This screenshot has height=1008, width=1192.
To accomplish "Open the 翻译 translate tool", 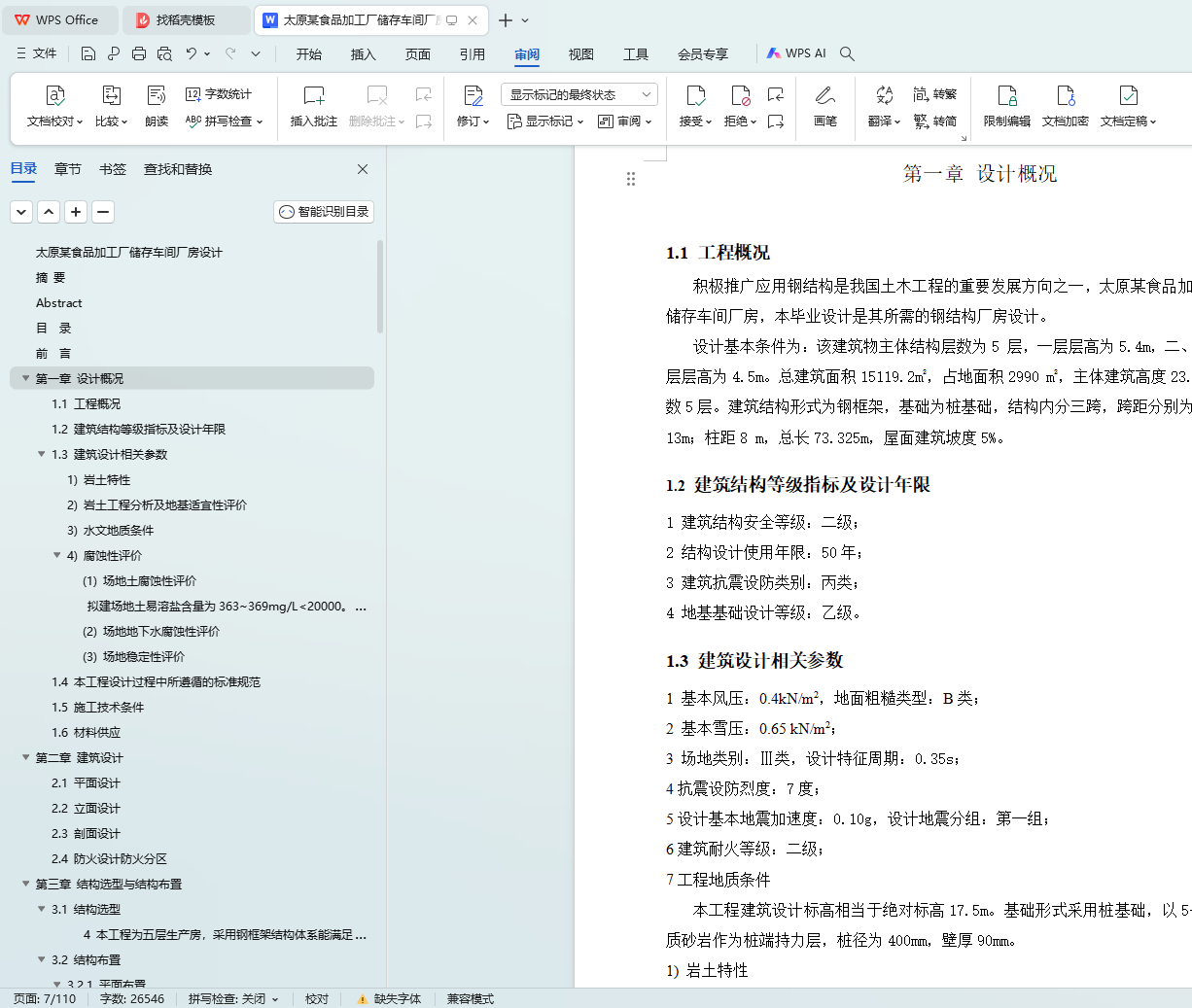I will pyautogui.click(x=885, y=106).
